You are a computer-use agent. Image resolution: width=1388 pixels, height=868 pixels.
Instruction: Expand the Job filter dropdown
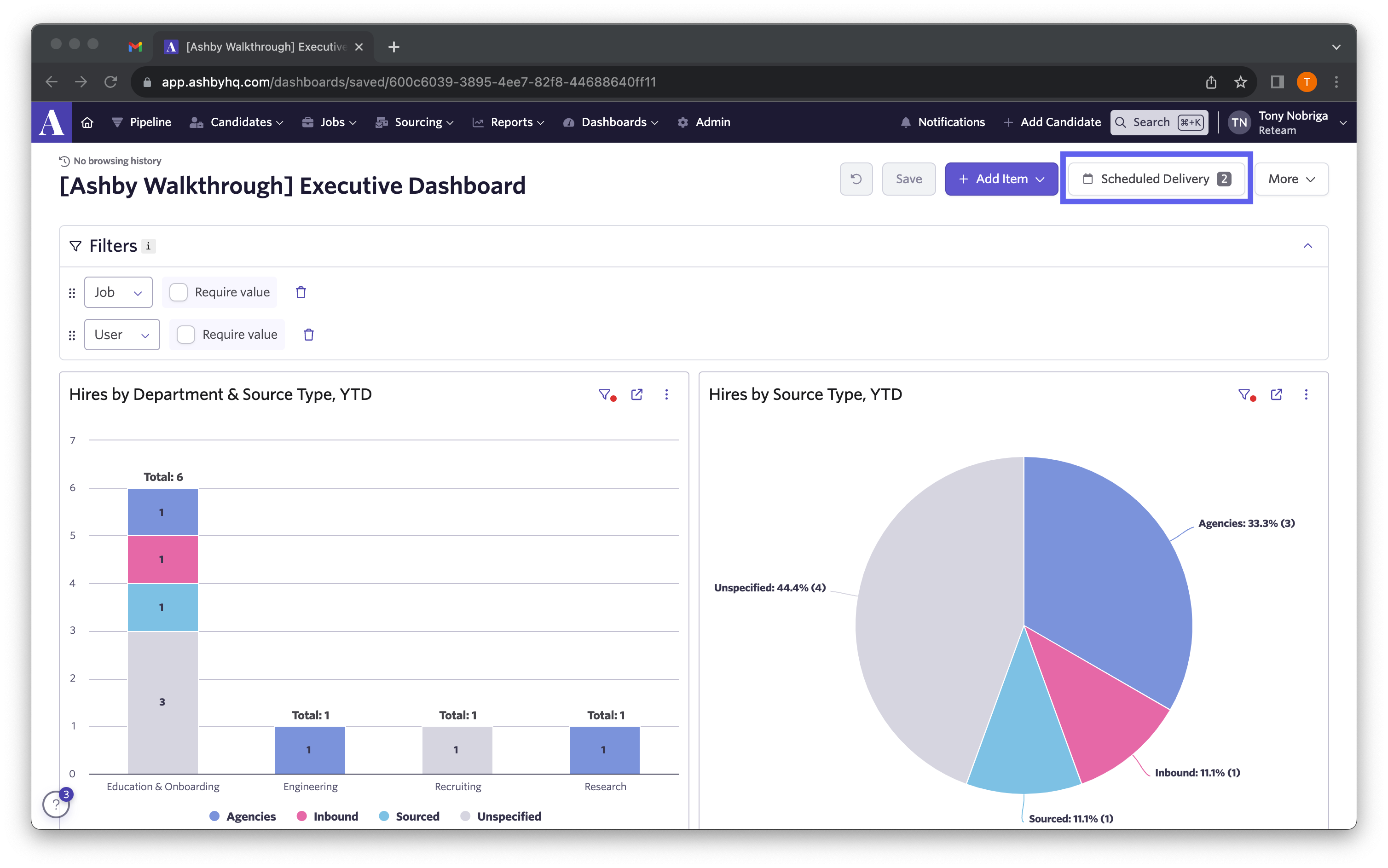(118, 292)
